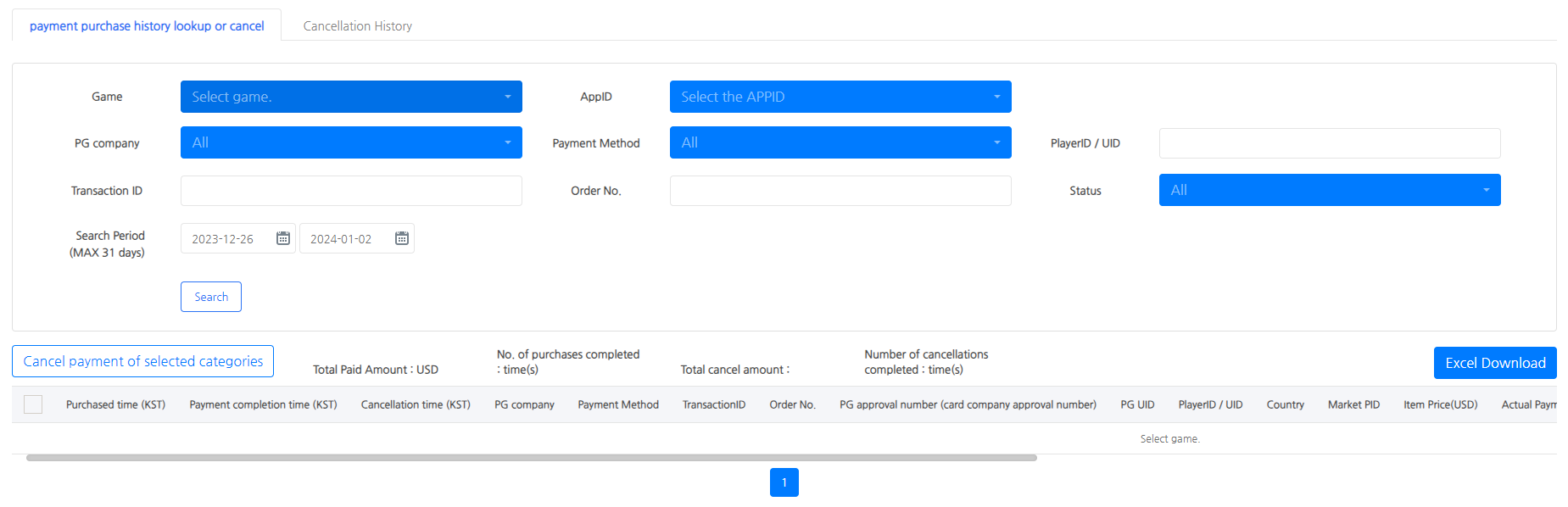The image size is (1568, 507).
Task: Open the Select game dropdown
Action: click(x=351, y=97)
